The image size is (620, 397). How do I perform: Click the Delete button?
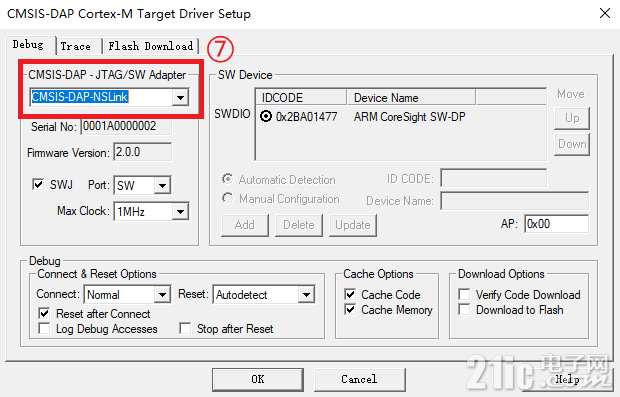pos(299,225)
